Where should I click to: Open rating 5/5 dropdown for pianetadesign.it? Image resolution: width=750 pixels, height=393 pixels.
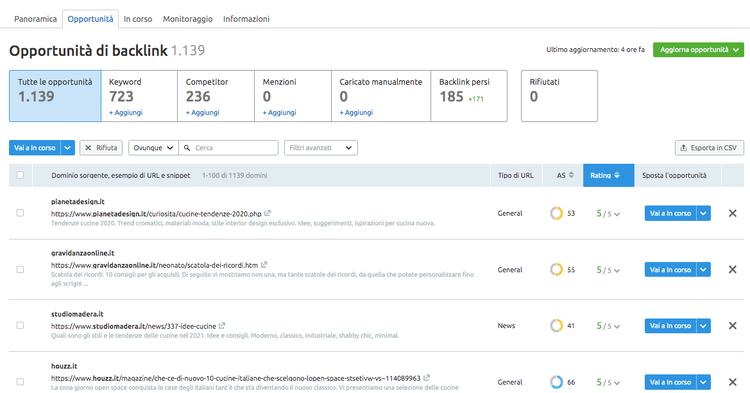[x=608, y=213]
